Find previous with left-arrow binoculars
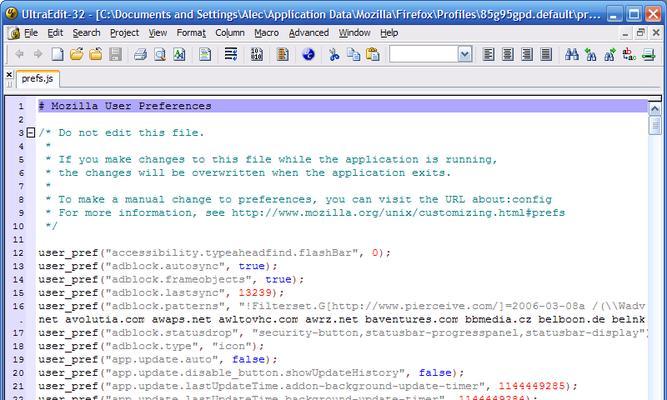This screenshot has height=400, width=667. pyautogui.click(x=590, y=54)
